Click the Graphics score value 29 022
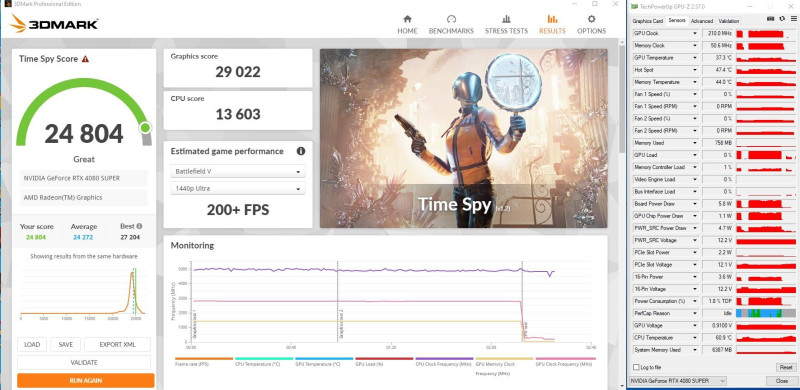The image size is (800, 390). pyautogui.click(x=238, y=72)
